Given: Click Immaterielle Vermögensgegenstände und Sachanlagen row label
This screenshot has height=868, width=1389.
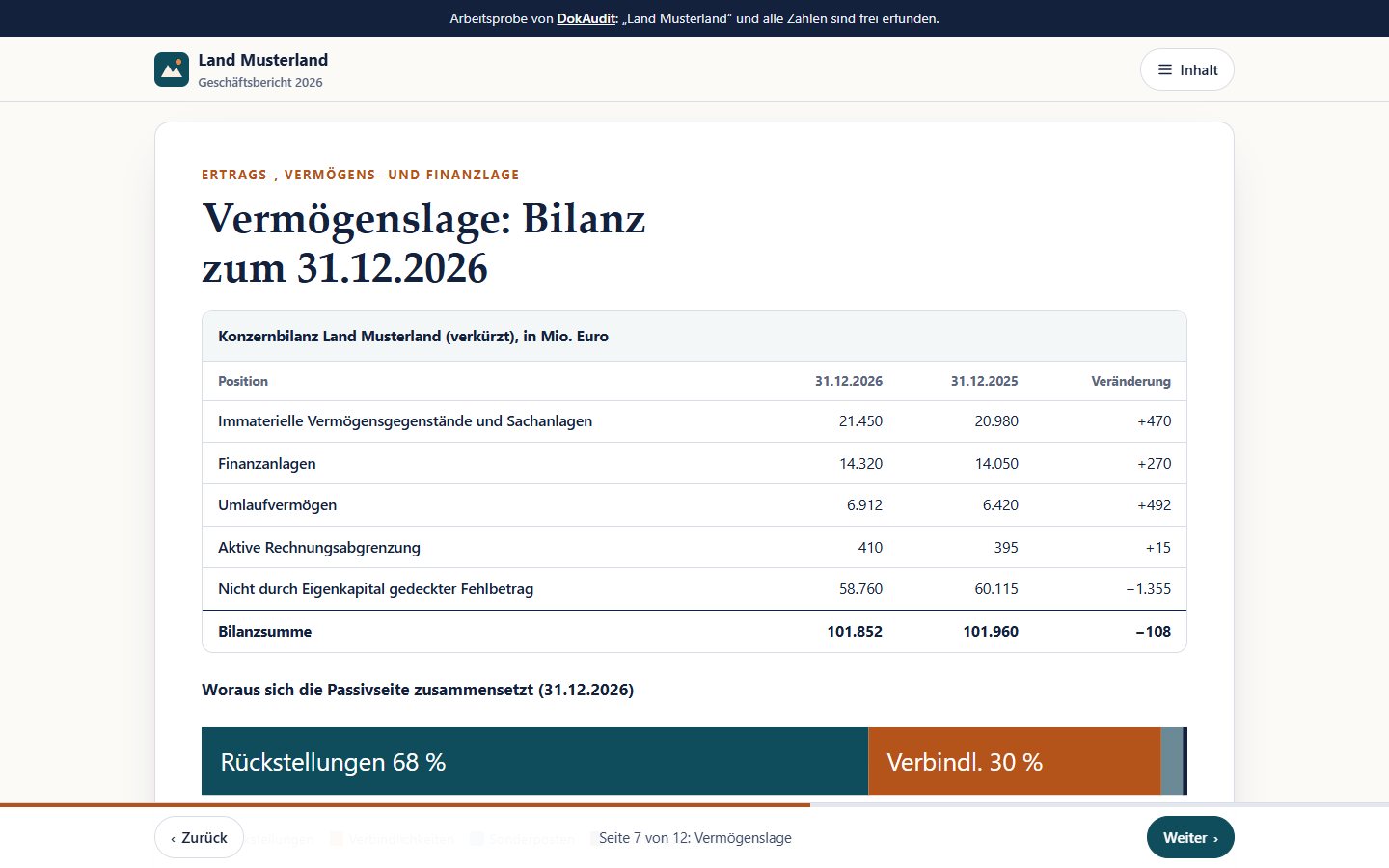Looking at the screenshot, I should click(405, 420).
